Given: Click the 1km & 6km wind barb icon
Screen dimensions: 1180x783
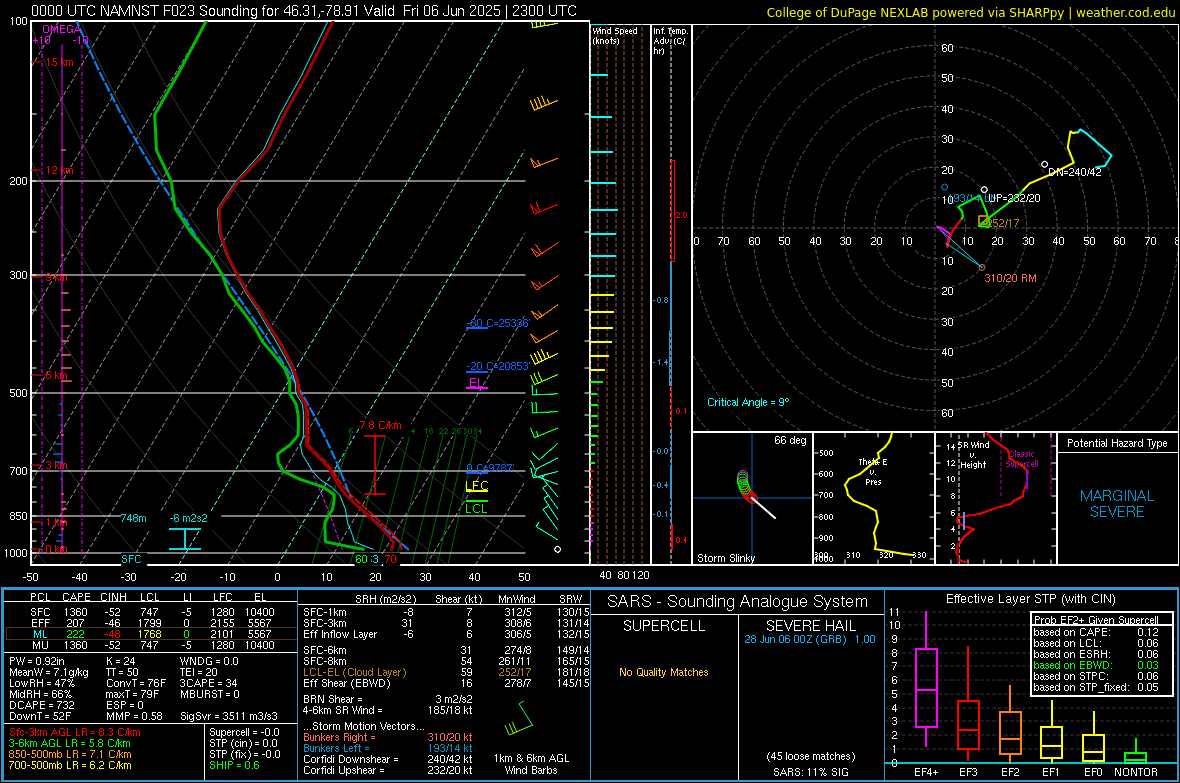Looking at the screenshot, I should pos(519,718).
